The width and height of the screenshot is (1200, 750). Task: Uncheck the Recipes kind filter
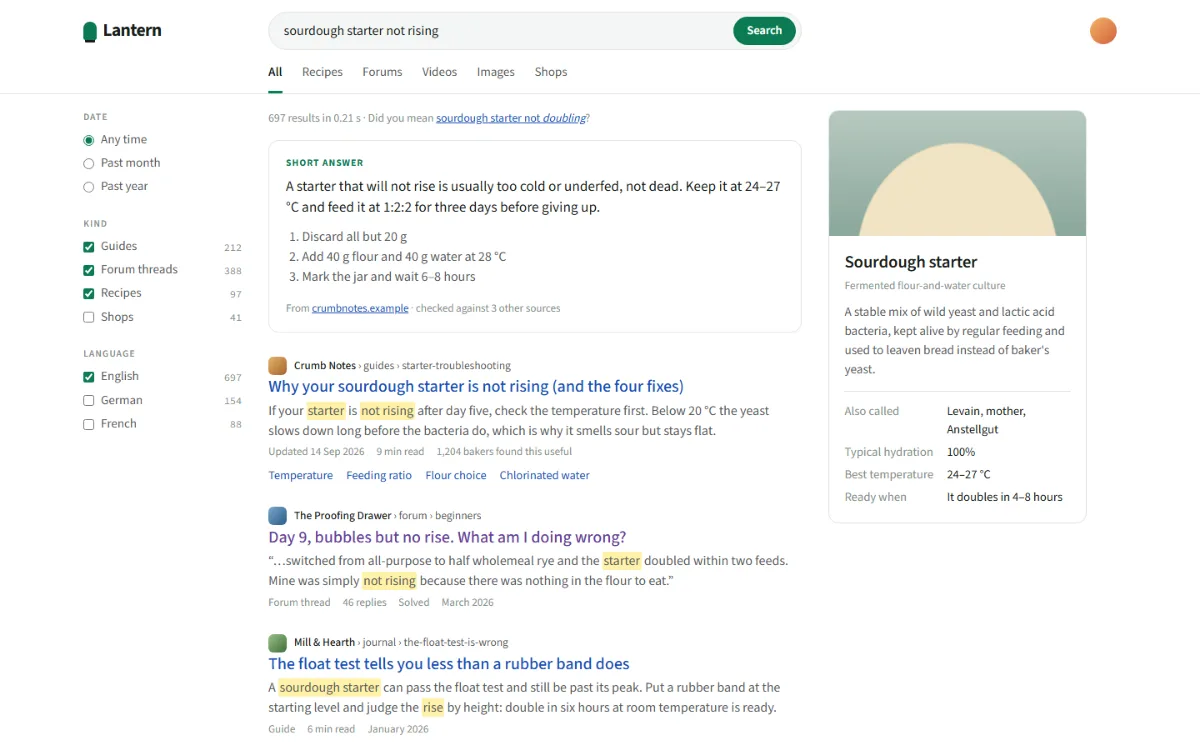[89, 294]
